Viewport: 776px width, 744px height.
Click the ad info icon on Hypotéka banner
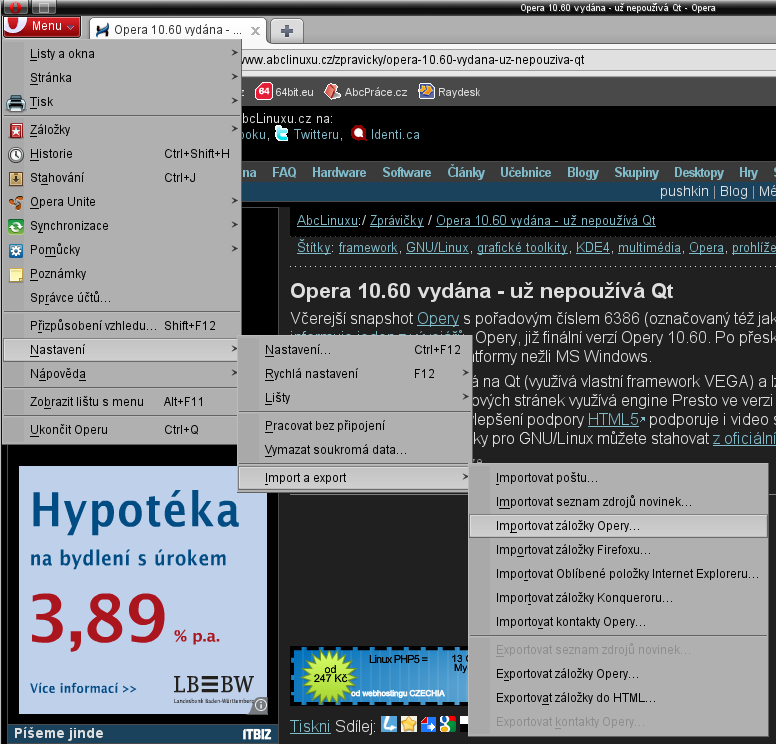click(261, 705)
